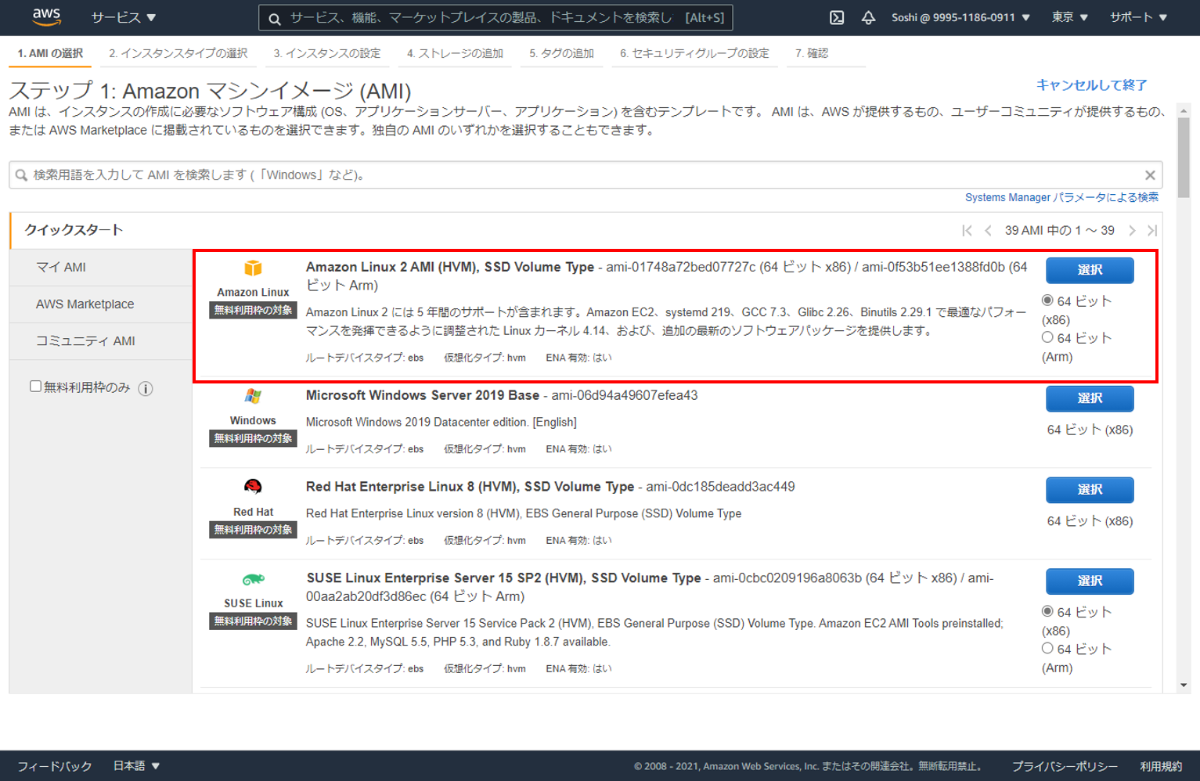
Task: Switch to 3. インスタンスの設定 tab
Action: coord(327,53)
